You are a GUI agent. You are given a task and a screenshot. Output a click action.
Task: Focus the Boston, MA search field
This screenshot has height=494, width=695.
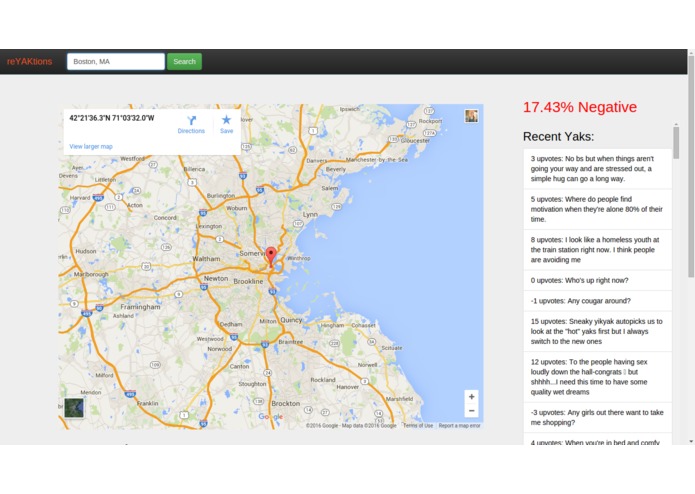click(116, 62)
